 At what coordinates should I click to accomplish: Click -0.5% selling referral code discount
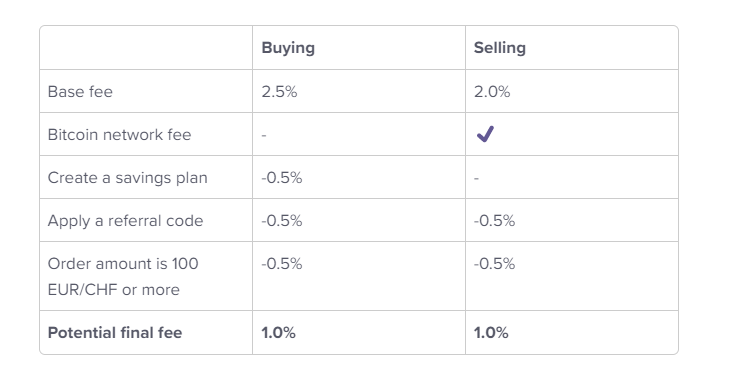pyautogui.click(x=494, y=221)
